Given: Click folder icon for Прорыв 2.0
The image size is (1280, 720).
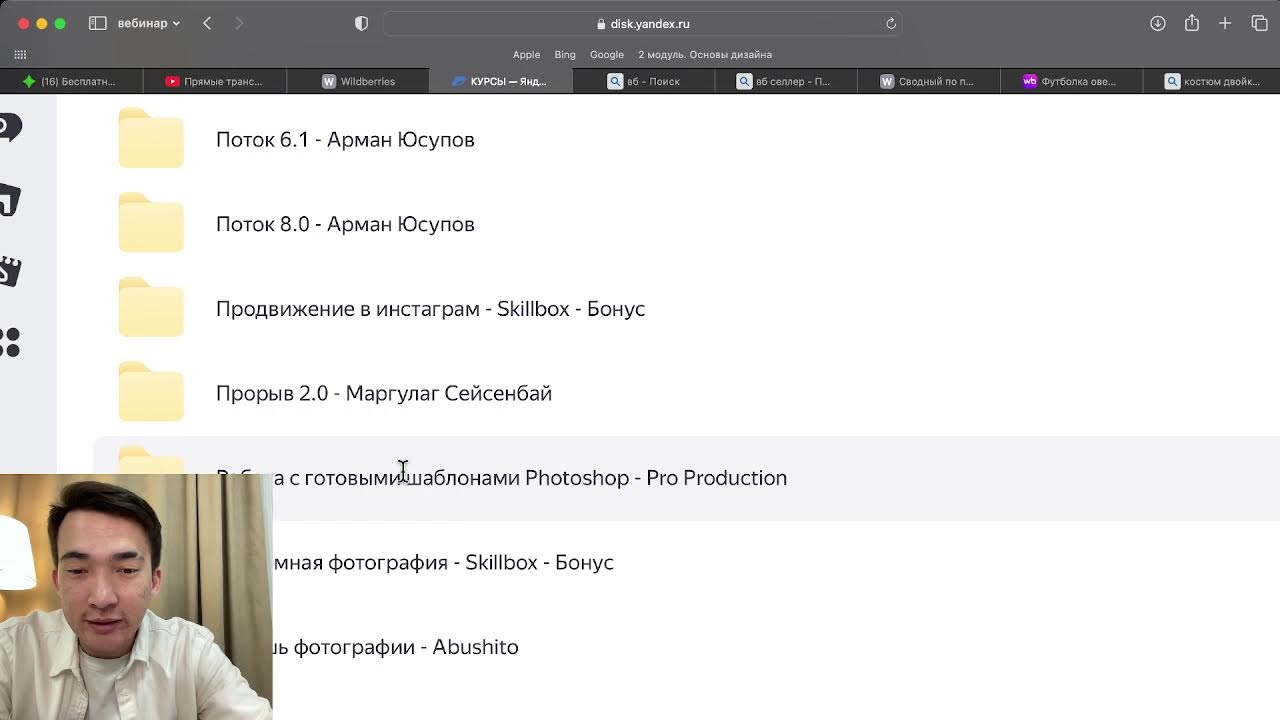Looking at the screenshot, I should 151,392.
